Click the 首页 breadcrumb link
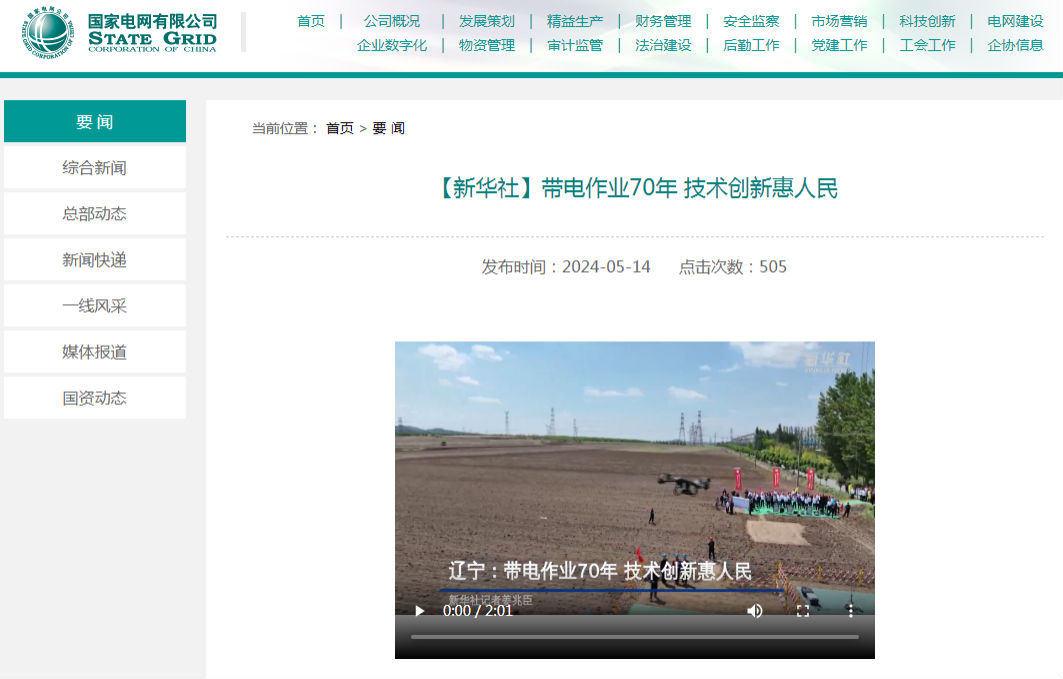This screenshot has height=679, width=1063. coord(340,128)
